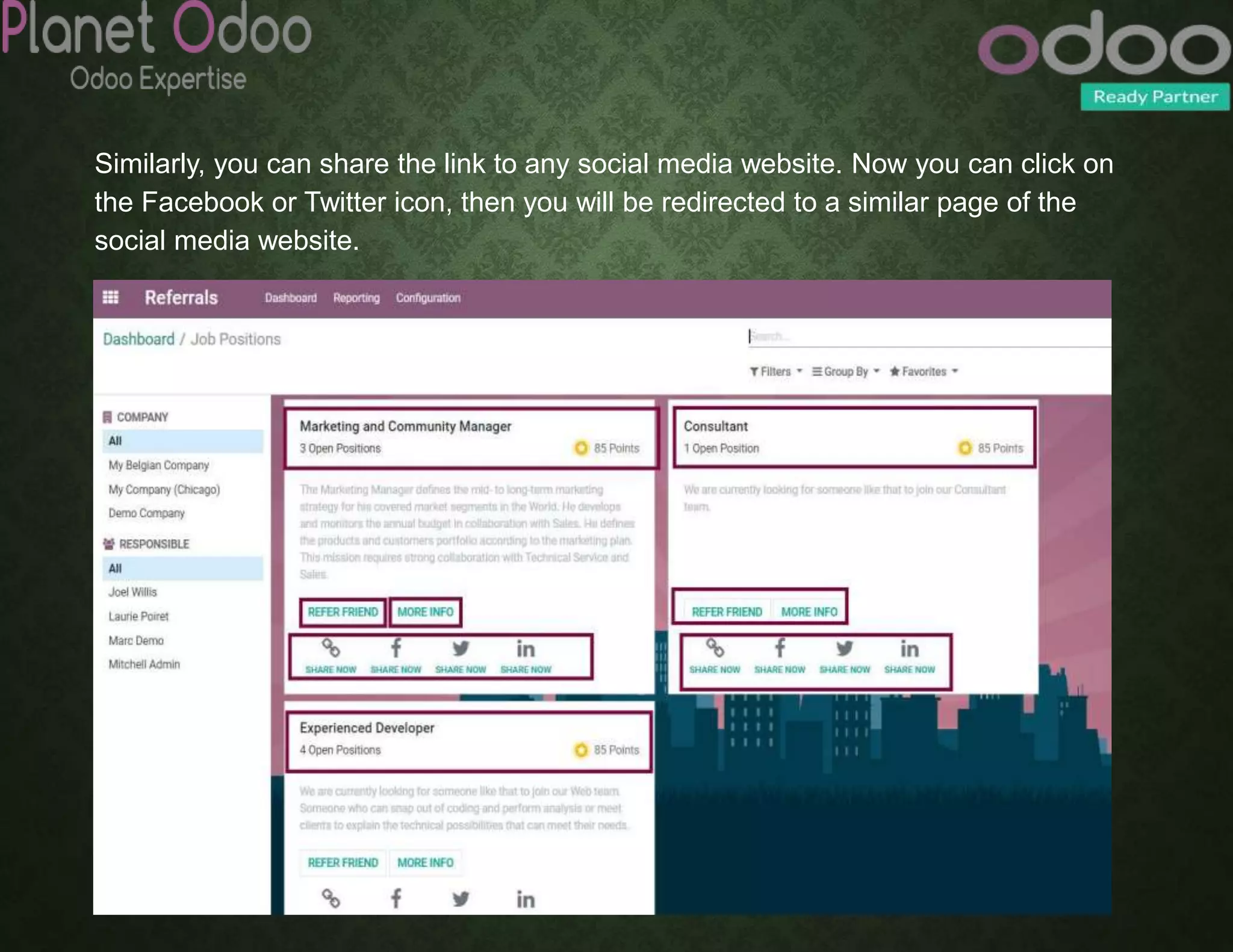Click Consultant job title
The height and width of the screenshot is (952, 1233).
716,426
